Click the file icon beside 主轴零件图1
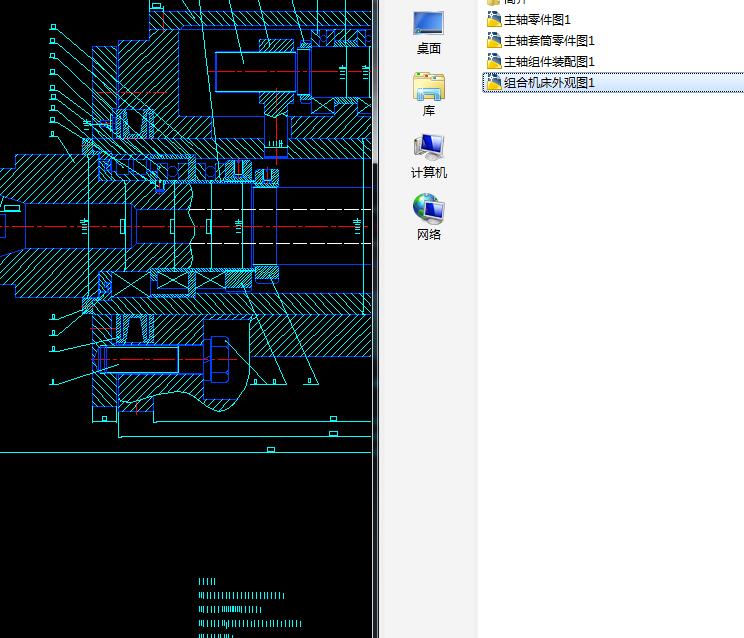The image size is (744, 638). click(x=494, y=19)
